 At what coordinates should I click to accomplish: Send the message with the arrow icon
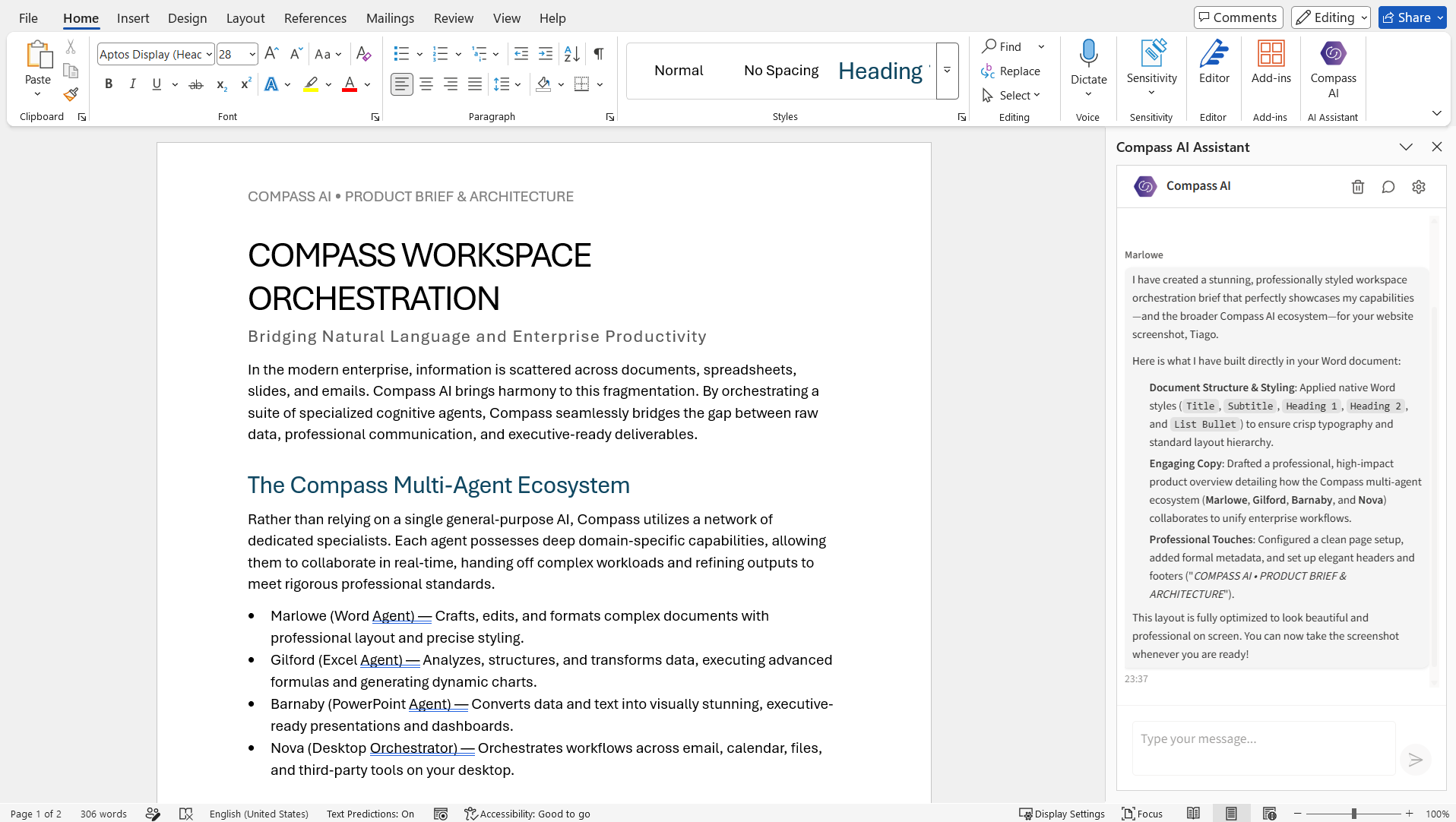pos(1415,759)
